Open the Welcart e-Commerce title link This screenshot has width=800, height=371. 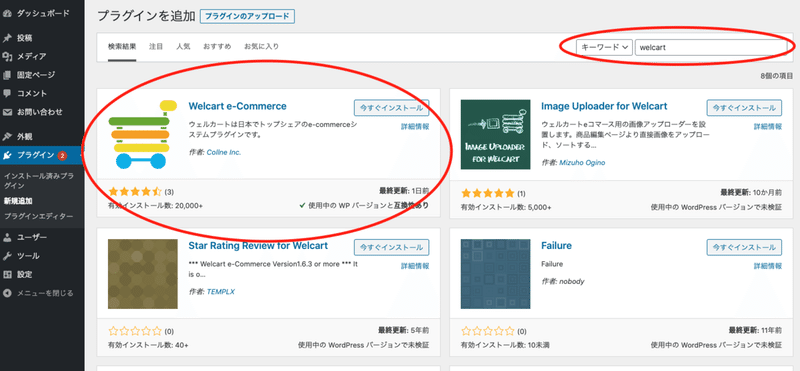pyautogui.click(x=237, y=106)
